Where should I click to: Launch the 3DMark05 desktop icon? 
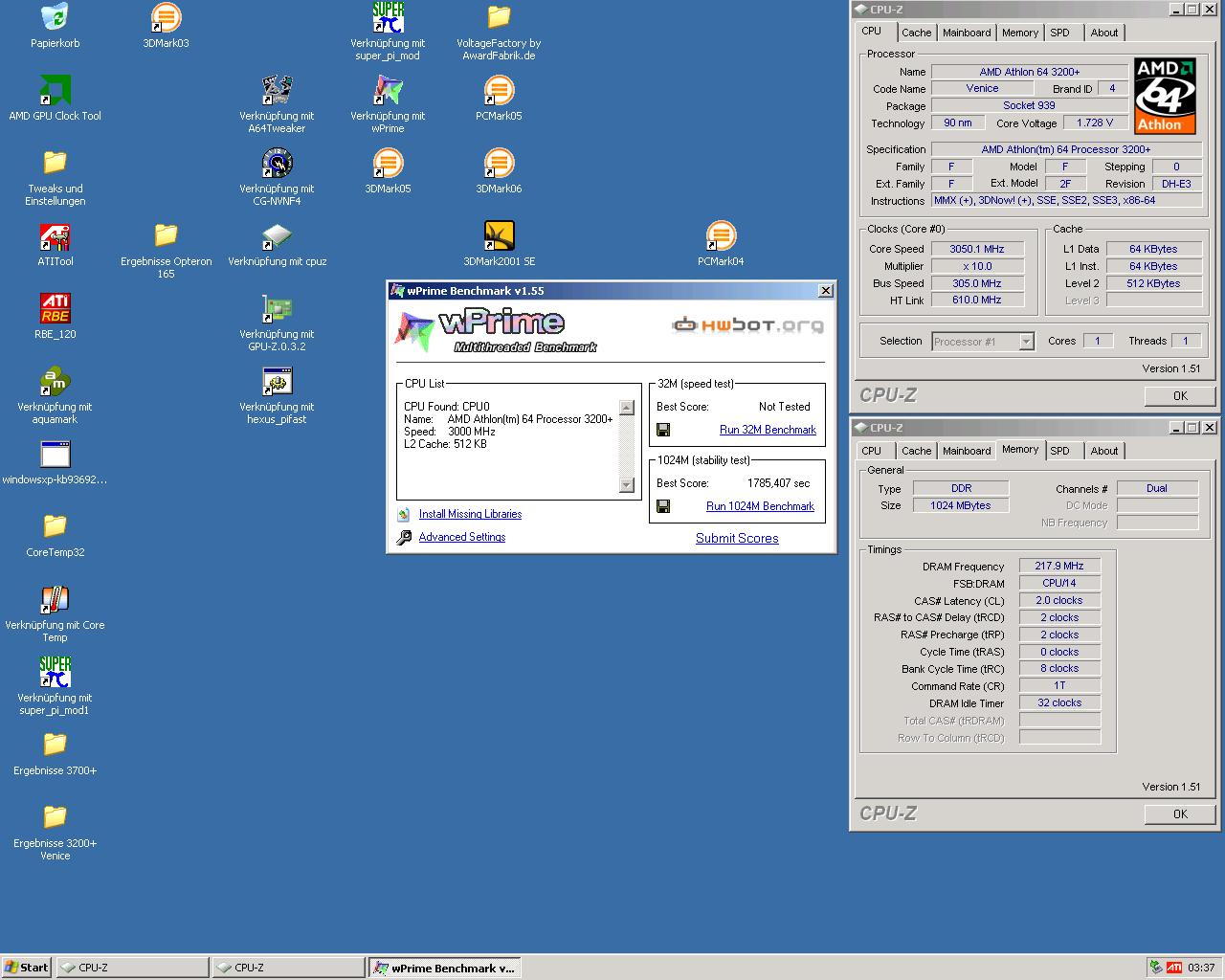point(388,163)
